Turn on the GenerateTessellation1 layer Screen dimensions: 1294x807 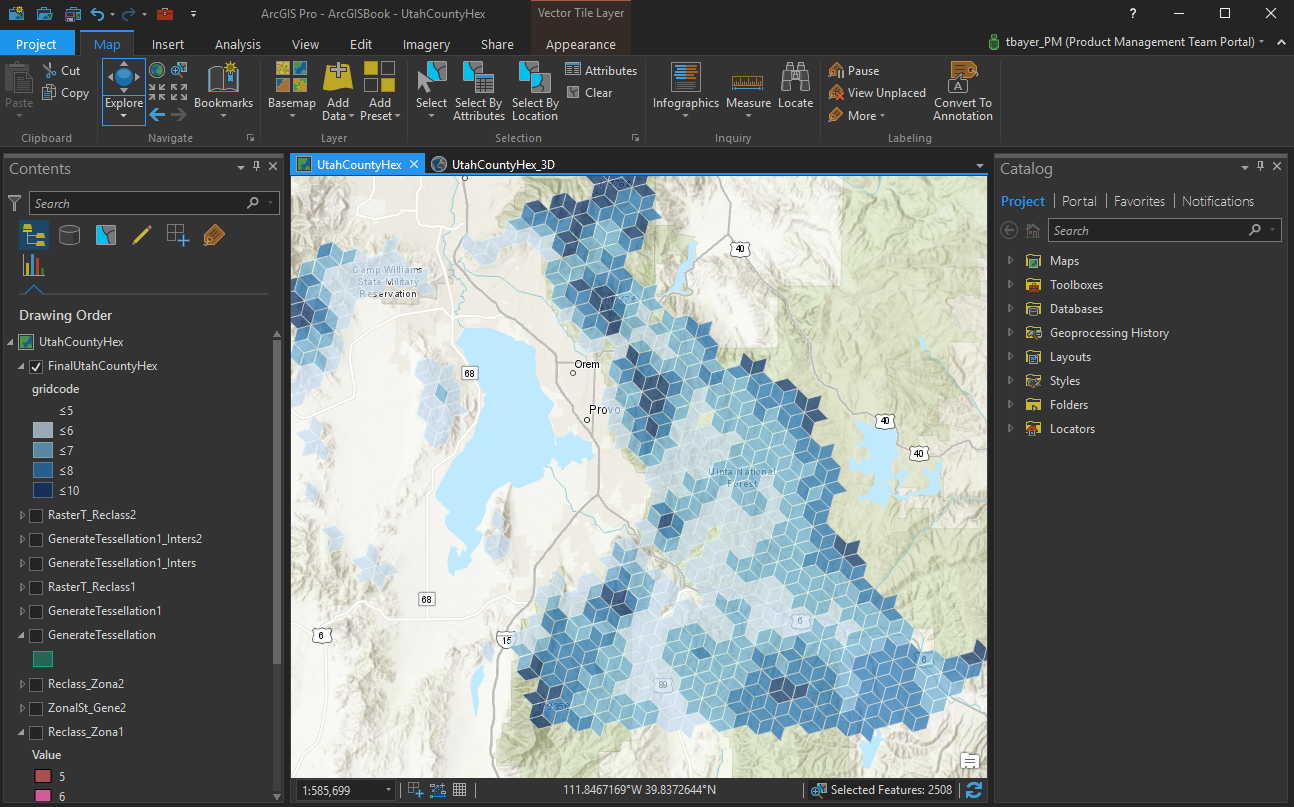click(37, 611)
